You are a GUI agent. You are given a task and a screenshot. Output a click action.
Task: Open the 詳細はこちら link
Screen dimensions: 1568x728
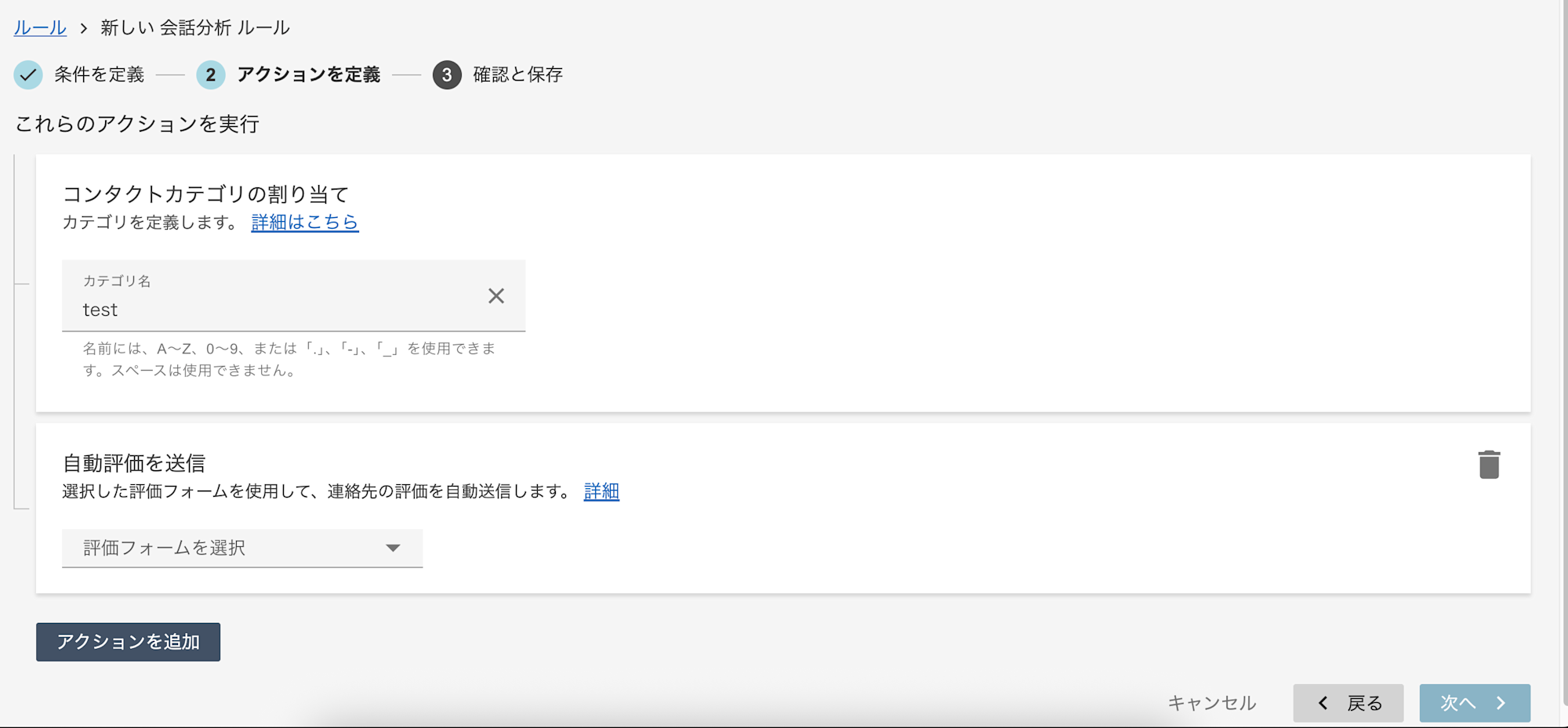pyautogui.click(x=304, y=223)
